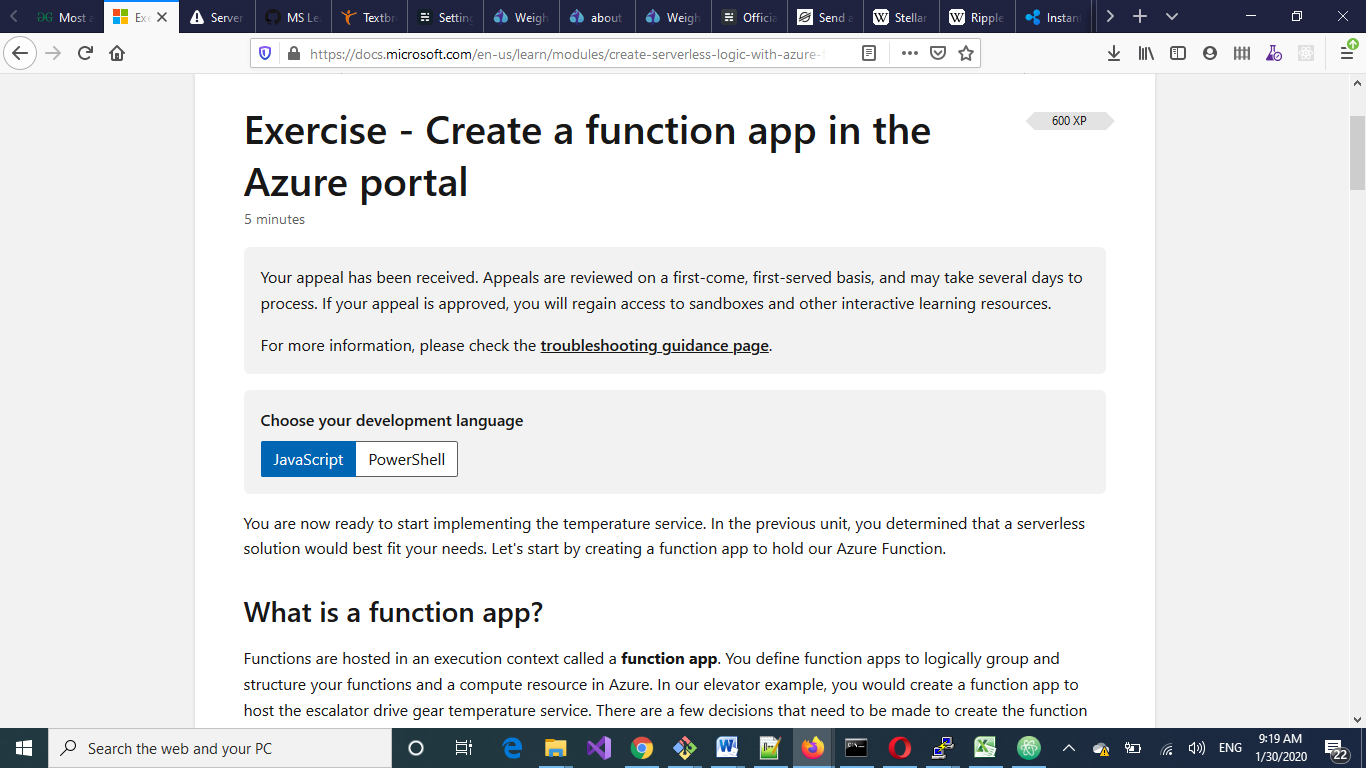Launch Visual Studio from the taskbar

click(x=598, y=748)
